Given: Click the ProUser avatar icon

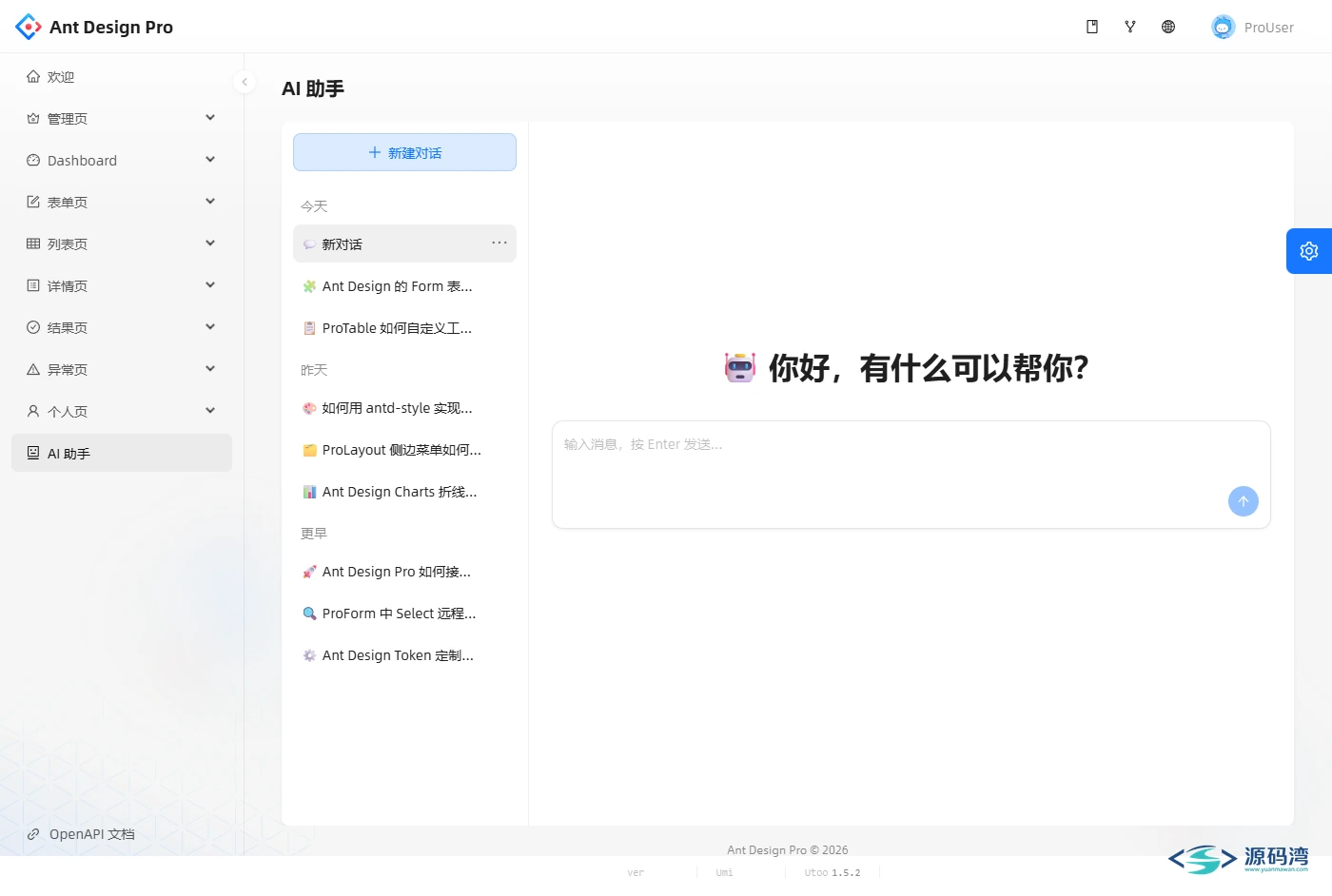Looking at the screenshot, I should [x=1223, y=27].
